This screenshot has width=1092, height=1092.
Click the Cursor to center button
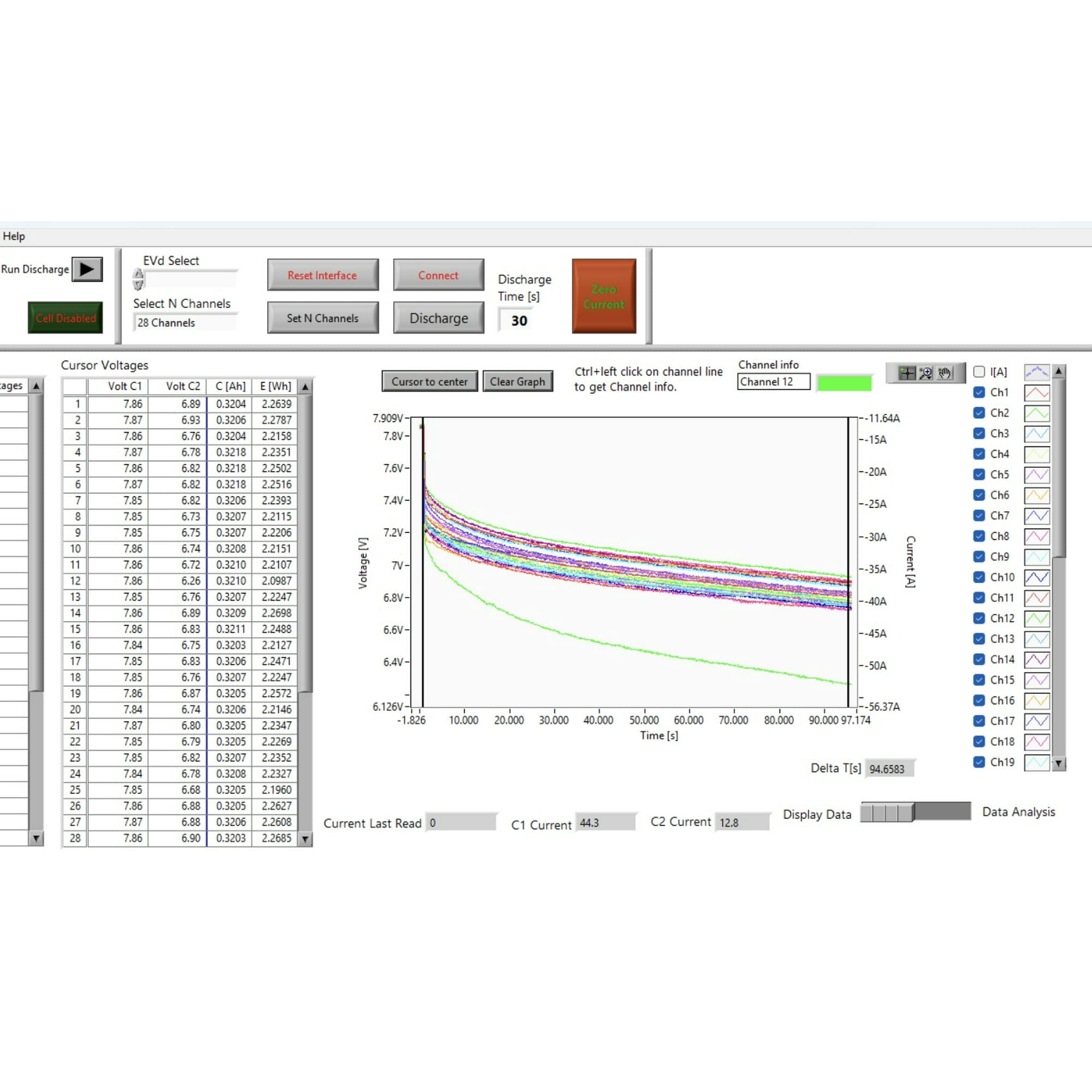click(x=430, y=382)
